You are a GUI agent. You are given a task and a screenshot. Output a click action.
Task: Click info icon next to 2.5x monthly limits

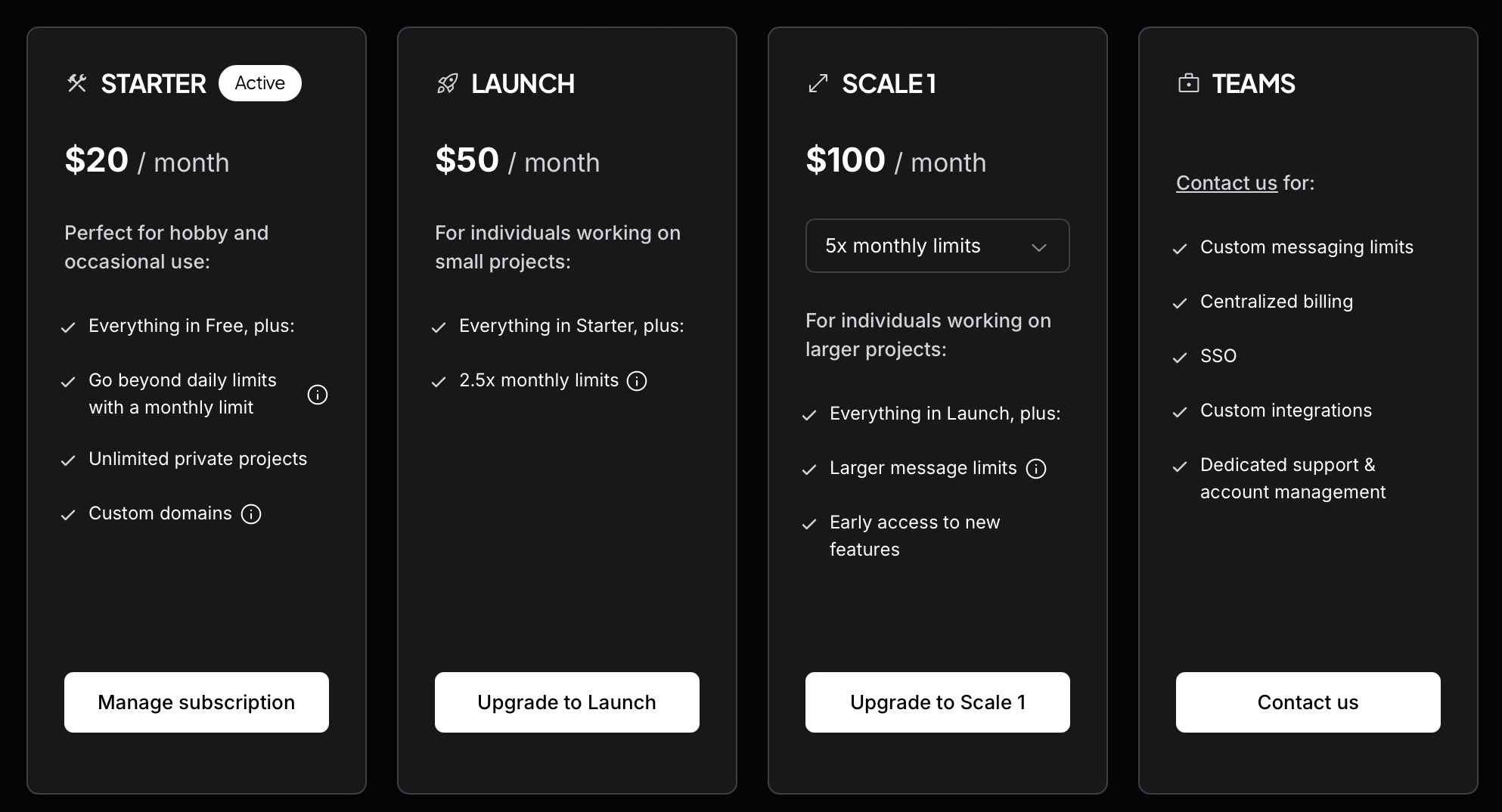[x=638, y=381]
